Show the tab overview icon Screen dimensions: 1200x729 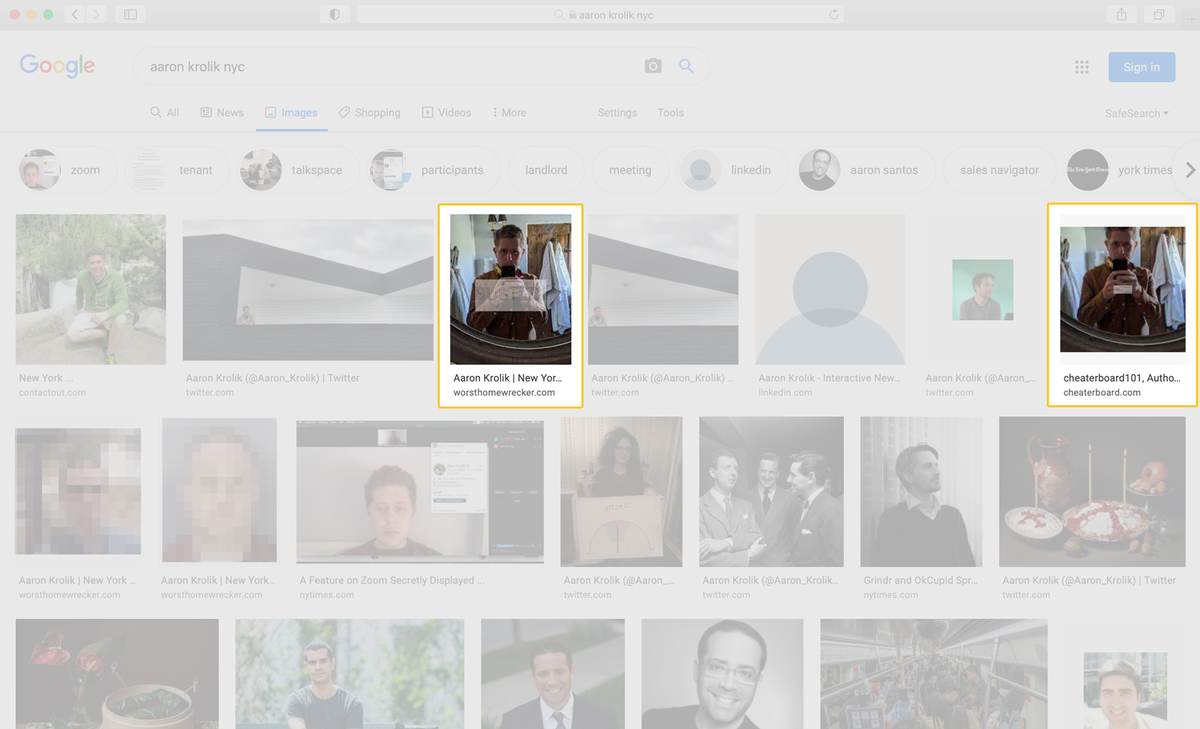(1159, 15)
